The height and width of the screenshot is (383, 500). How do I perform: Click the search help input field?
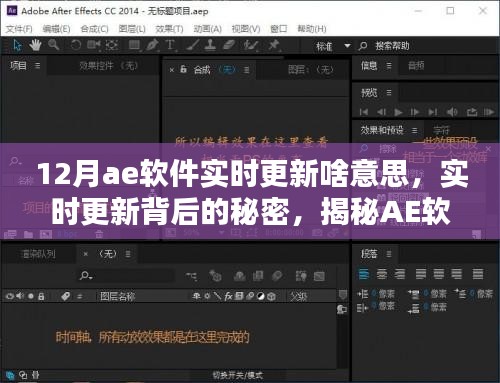click(x=392, y=46)
